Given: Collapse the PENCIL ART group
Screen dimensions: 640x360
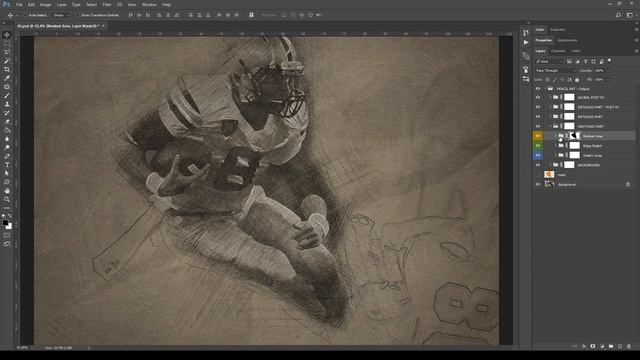Looking at the screenshot, I should click(x=545, y=89).
